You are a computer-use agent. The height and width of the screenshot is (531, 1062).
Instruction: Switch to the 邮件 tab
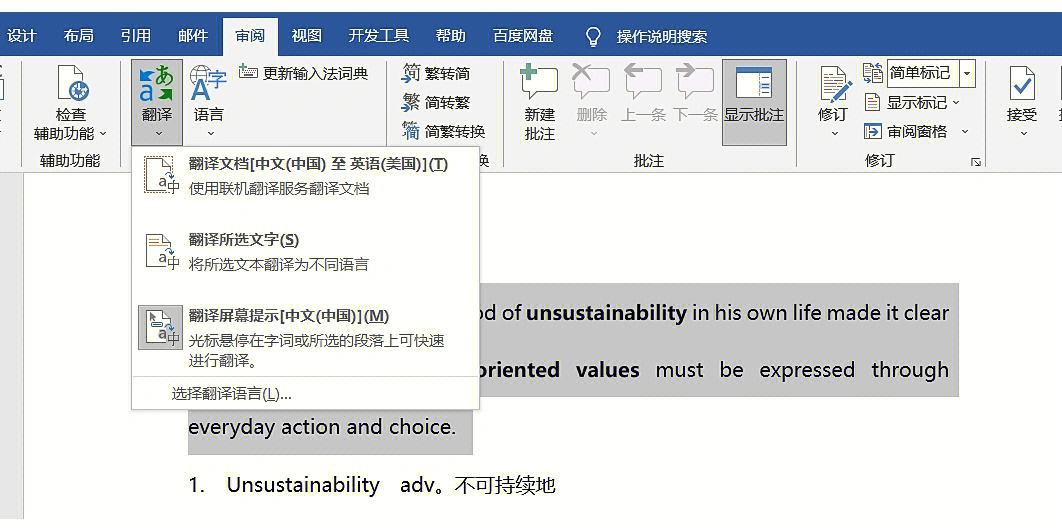click(193, 36)
